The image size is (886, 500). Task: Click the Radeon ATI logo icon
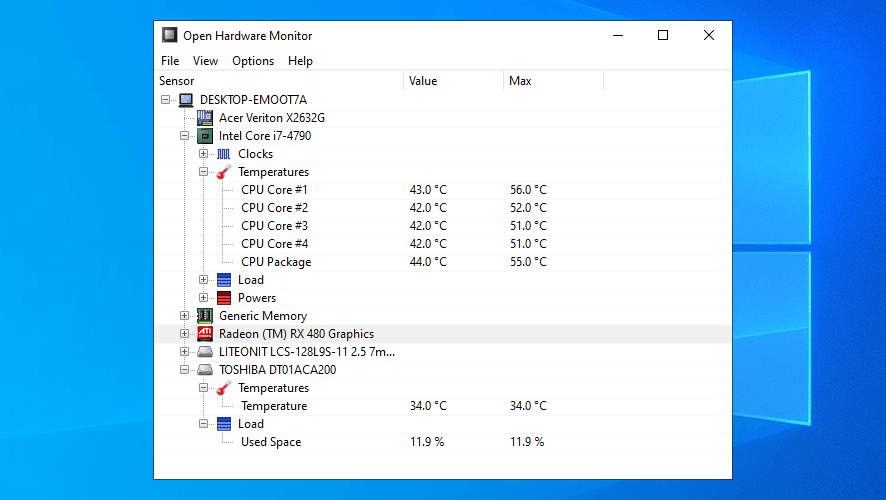click(205, 334)
